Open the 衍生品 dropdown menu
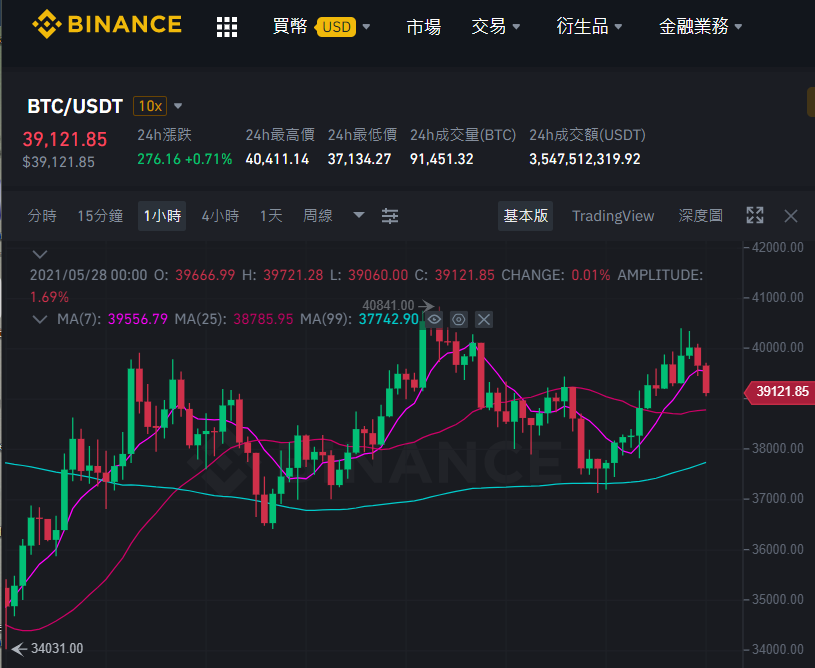Image resolution: width=815 pixels, height=668 pixels. coord(589,27)
